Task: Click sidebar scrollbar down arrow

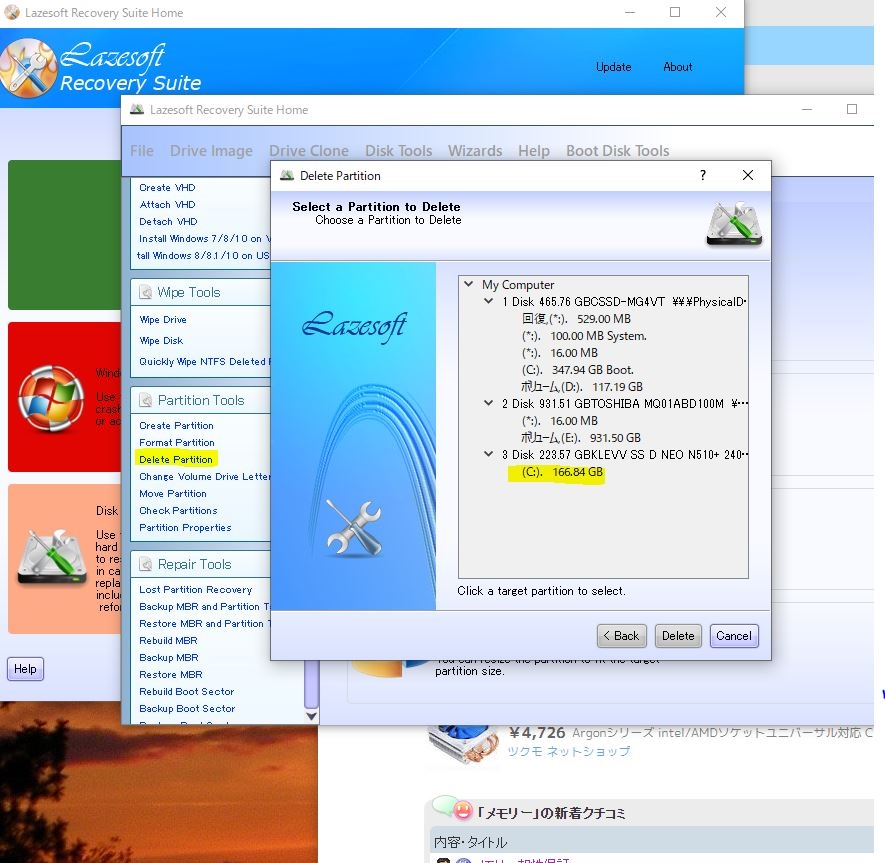Action: pos(311,716)
